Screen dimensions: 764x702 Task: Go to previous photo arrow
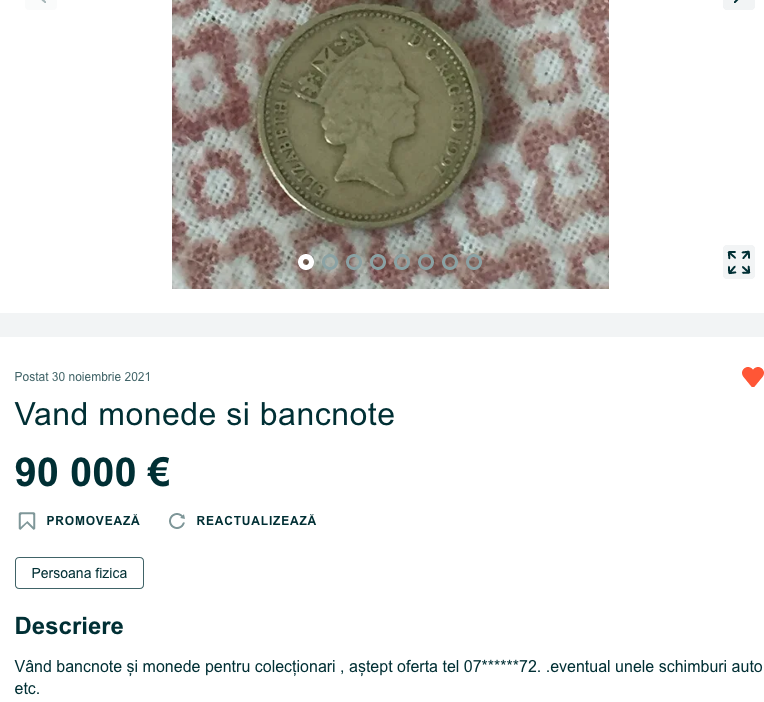tap(41, 2)
